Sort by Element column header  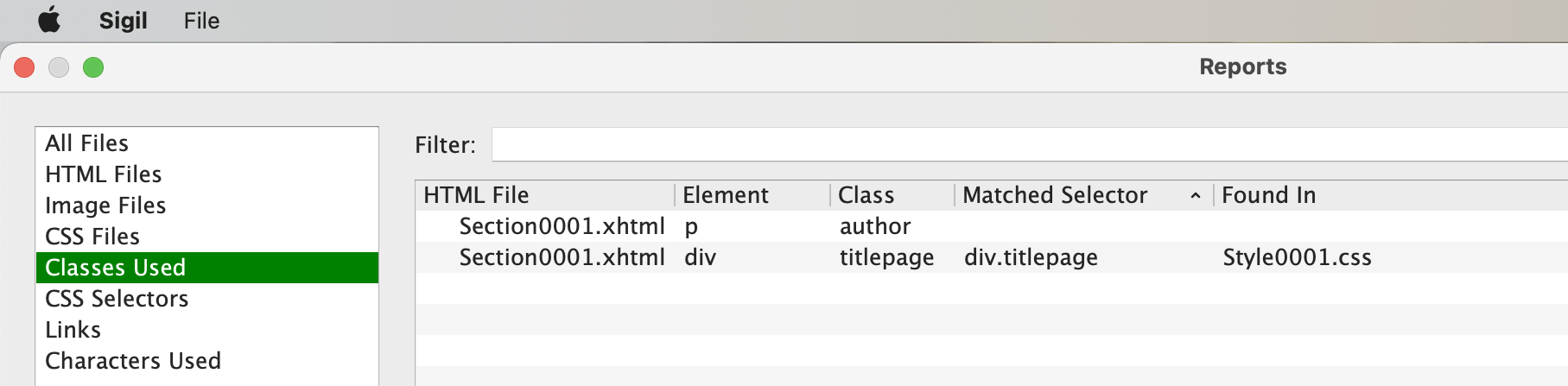(x=725, y=195)
